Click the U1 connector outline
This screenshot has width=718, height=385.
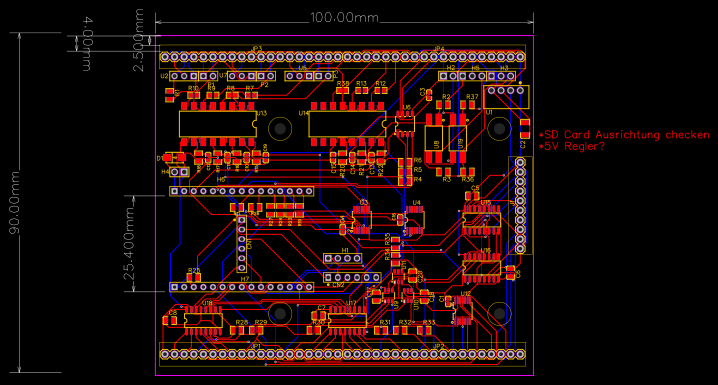506,97
